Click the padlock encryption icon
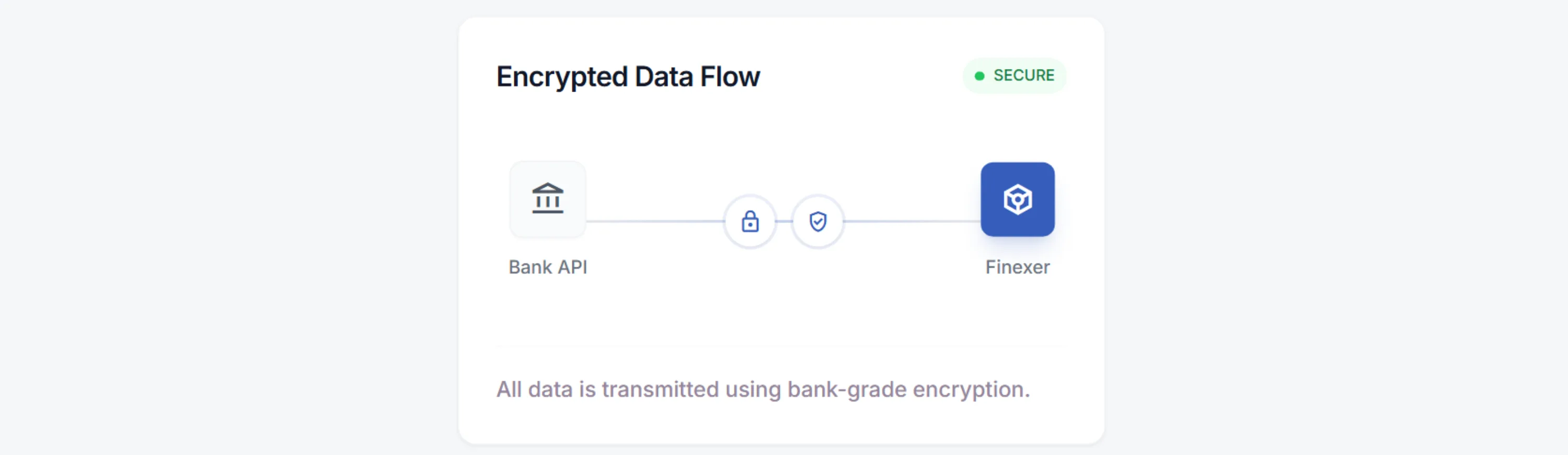This screenshot has height=455, width=1568. coord(750,221)
